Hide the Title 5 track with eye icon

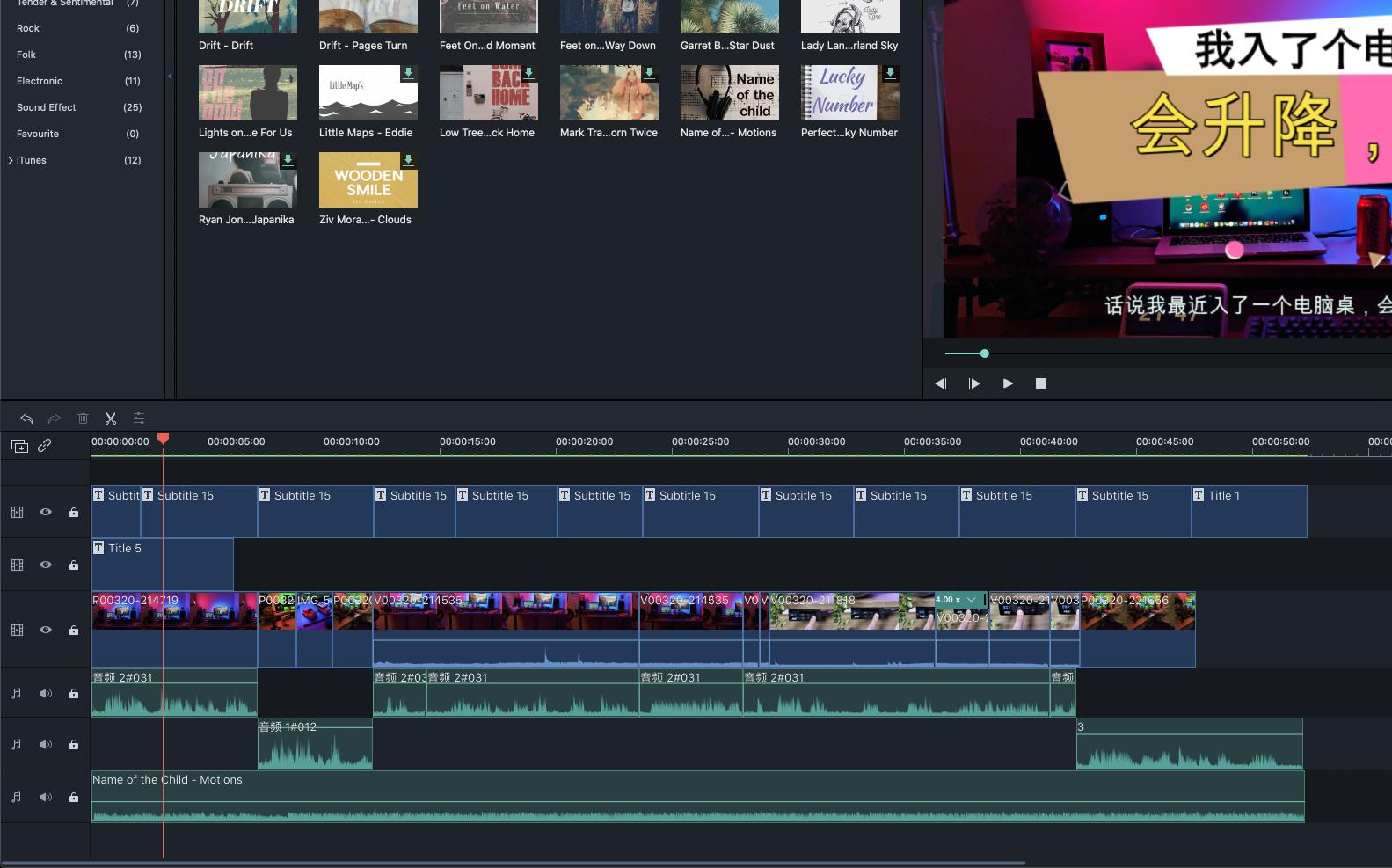pyautogui.click(x=46, y=565)
